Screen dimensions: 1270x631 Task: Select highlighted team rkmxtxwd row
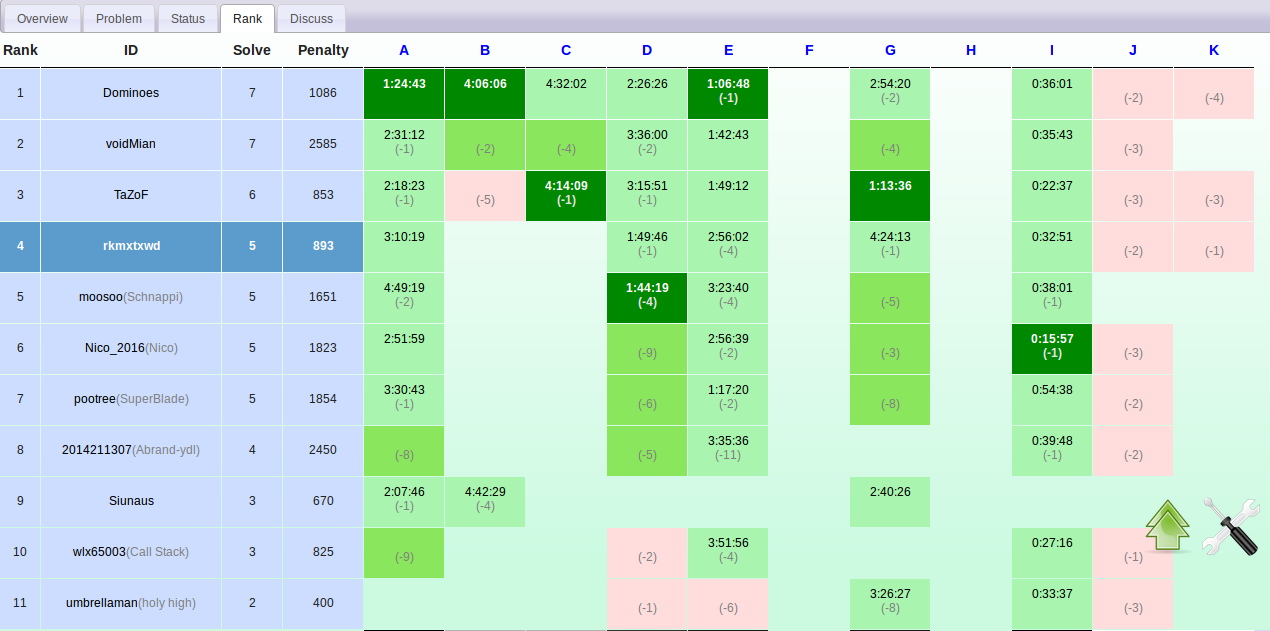click(131, 246)
